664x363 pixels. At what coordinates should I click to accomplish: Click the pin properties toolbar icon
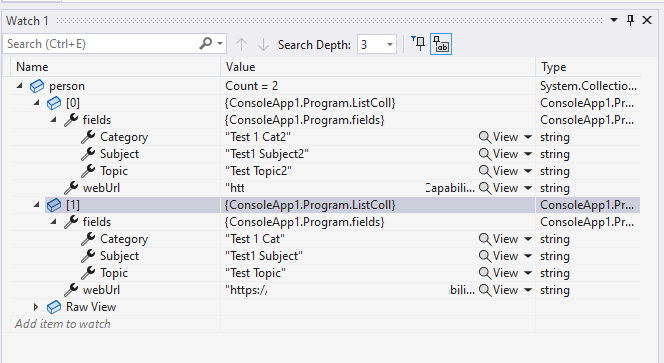[418, 44]
